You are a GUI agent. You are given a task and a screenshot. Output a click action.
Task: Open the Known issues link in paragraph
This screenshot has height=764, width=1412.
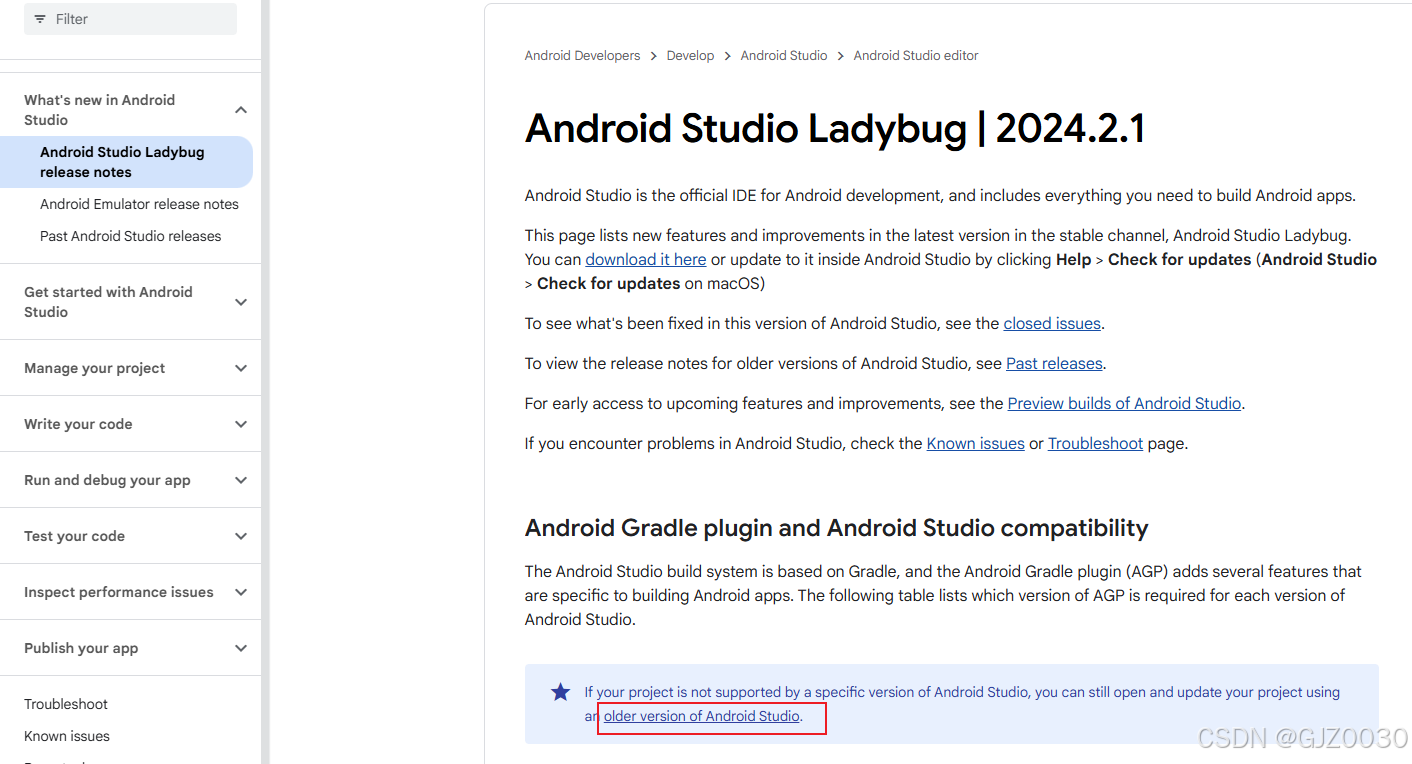[x=976, y=444]
